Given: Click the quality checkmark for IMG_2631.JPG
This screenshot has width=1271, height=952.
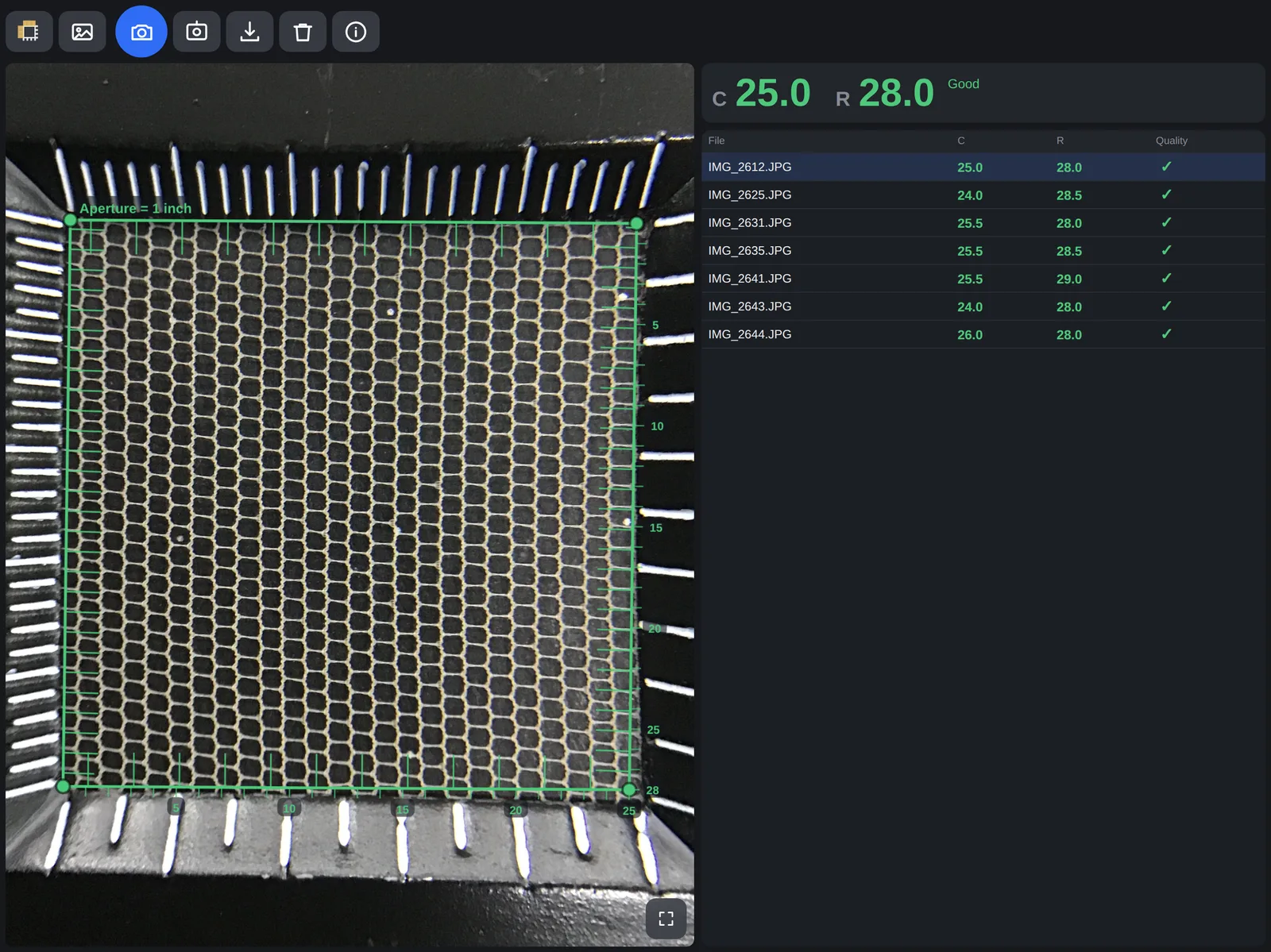Looking at the screenshot, I should pyautogui.click(x=1166, y=222).
